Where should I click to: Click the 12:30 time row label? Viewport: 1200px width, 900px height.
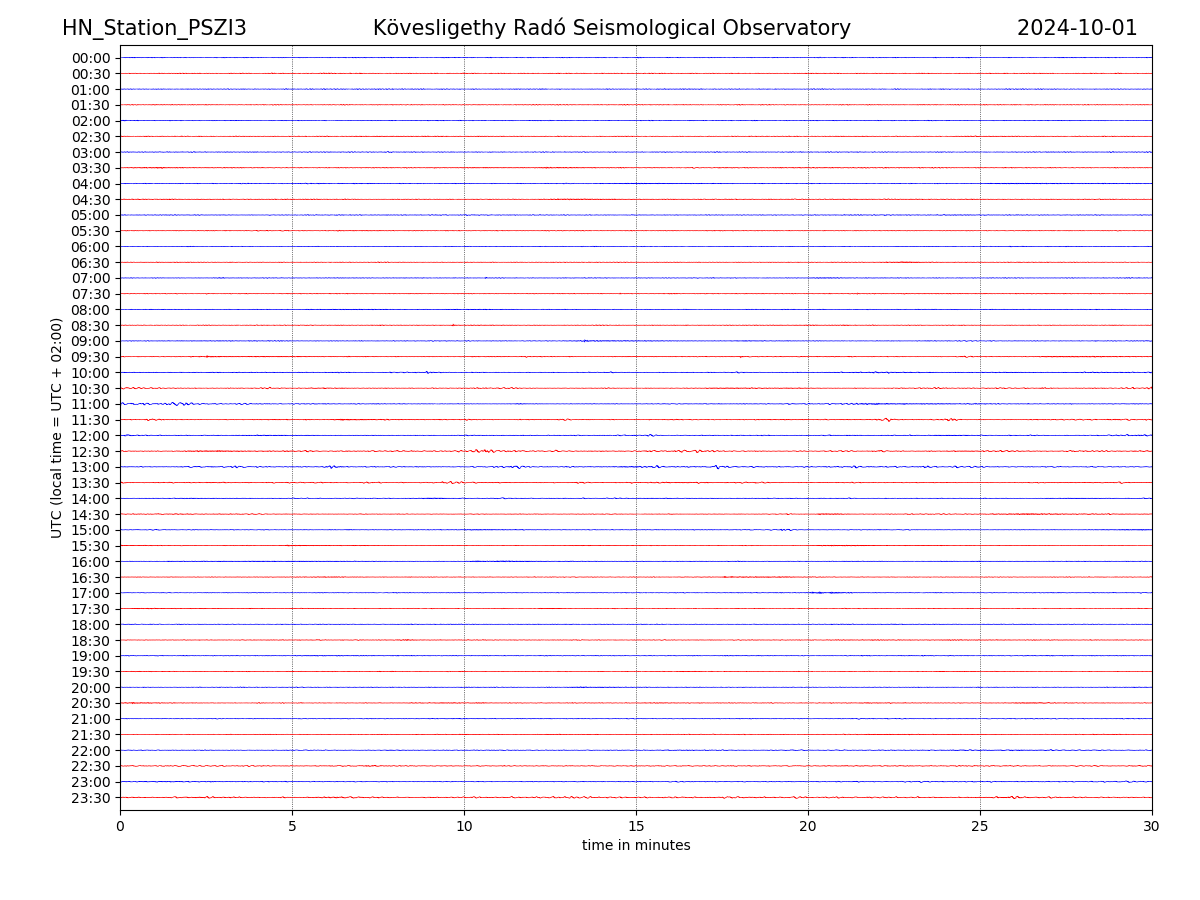(91, 452)
